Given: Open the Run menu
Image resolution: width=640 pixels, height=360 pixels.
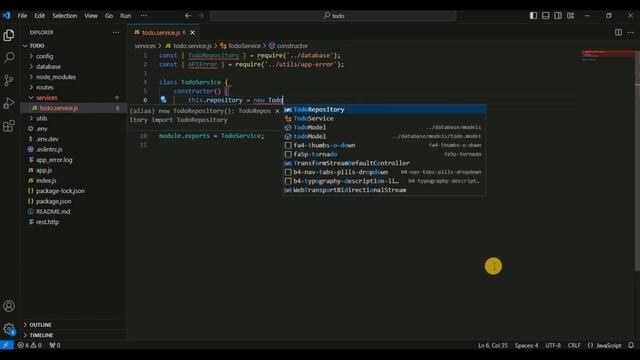Looking at the screenshot, I should click(126, 16).
